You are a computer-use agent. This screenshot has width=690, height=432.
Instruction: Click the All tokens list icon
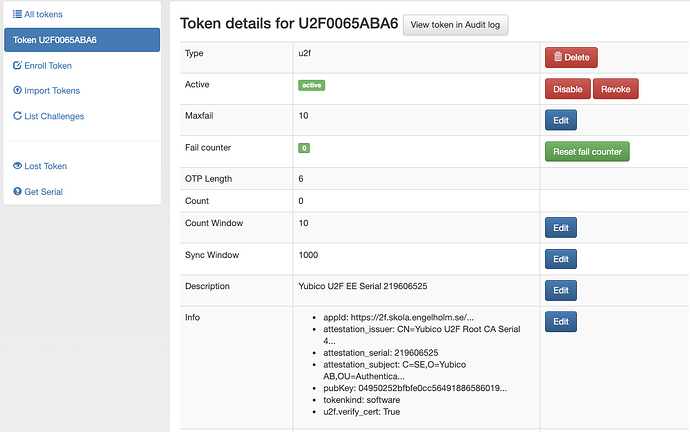pos(17,14)
